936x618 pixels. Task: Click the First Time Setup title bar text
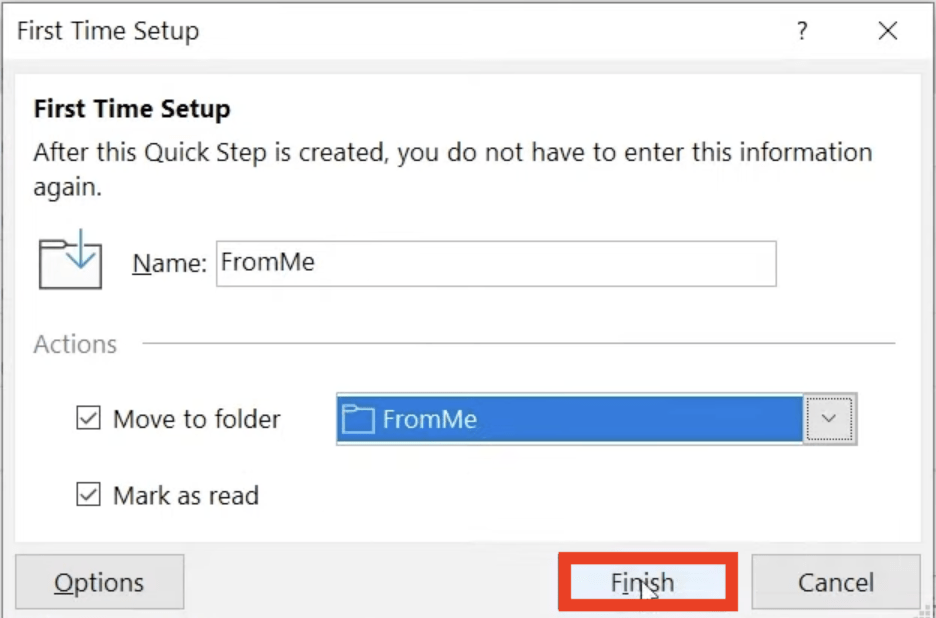[108, 31]
